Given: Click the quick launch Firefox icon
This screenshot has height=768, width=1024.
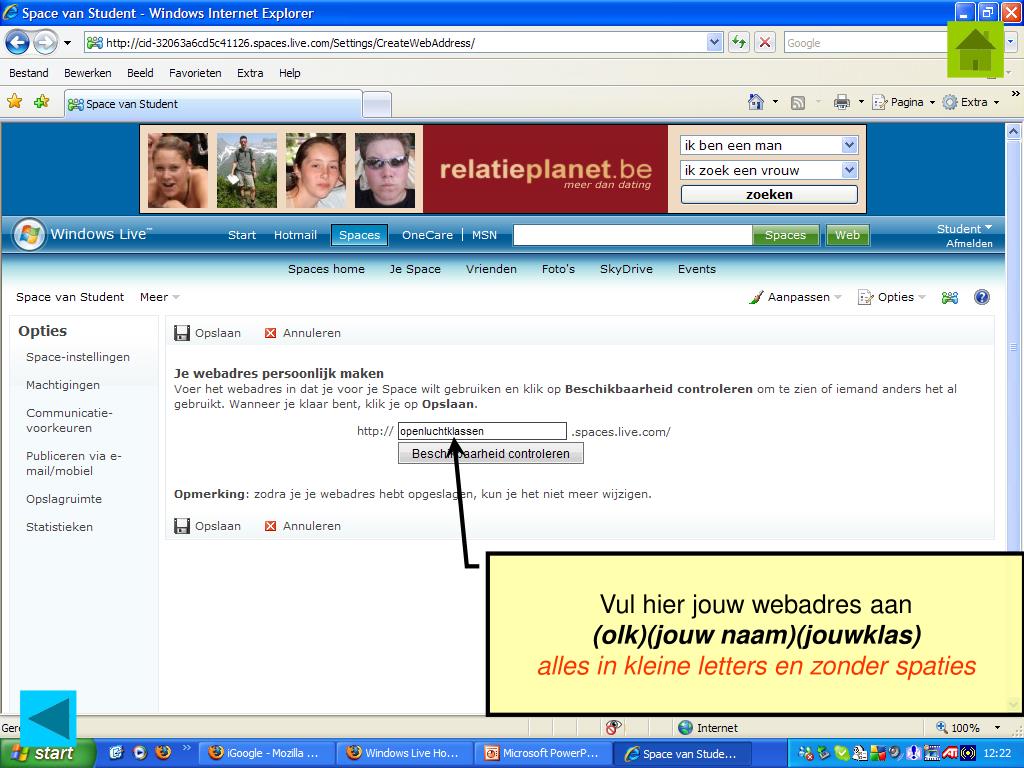Looking at the screenshot, I should pyautogui.click(x=163, y=752).
